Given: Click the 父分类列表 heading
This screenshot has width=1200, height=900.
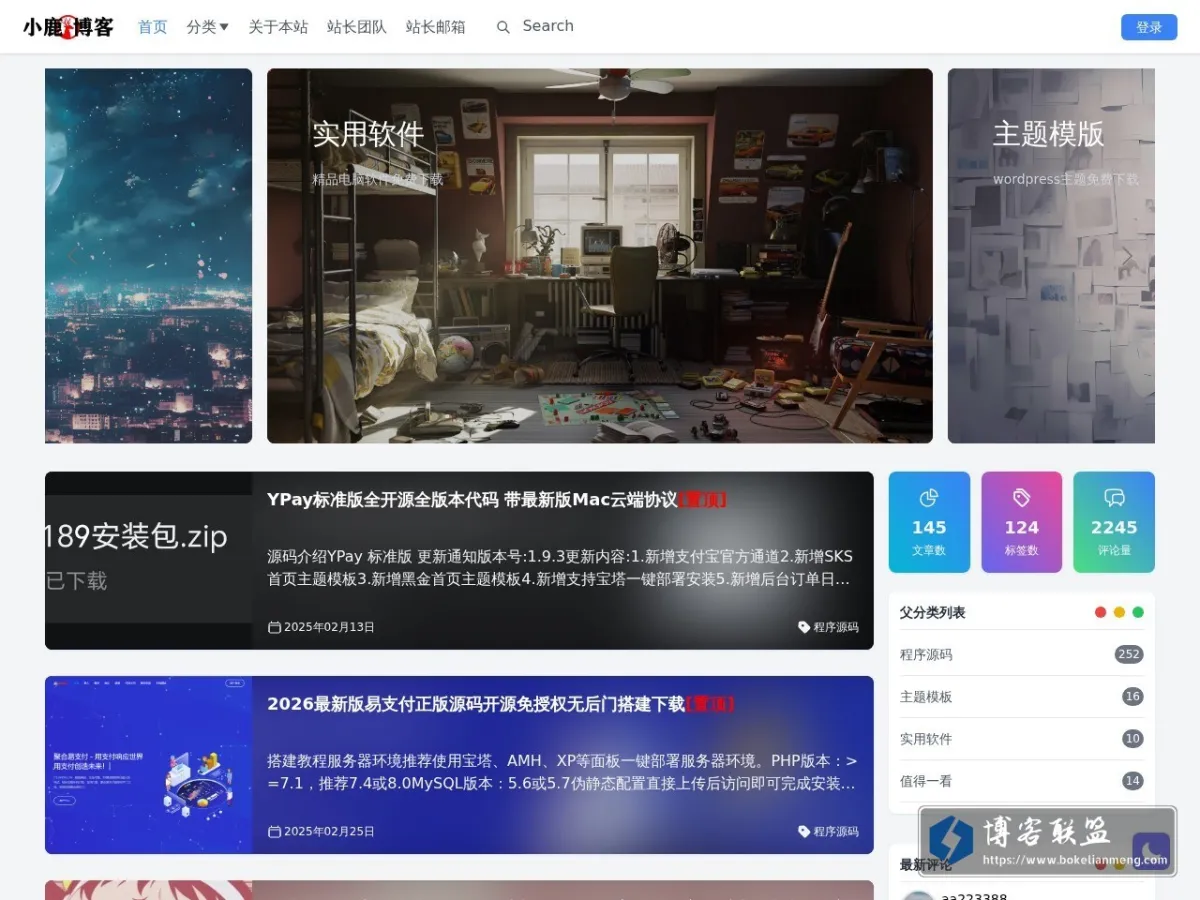Looking at the screenshot, I should pos(932,612).
